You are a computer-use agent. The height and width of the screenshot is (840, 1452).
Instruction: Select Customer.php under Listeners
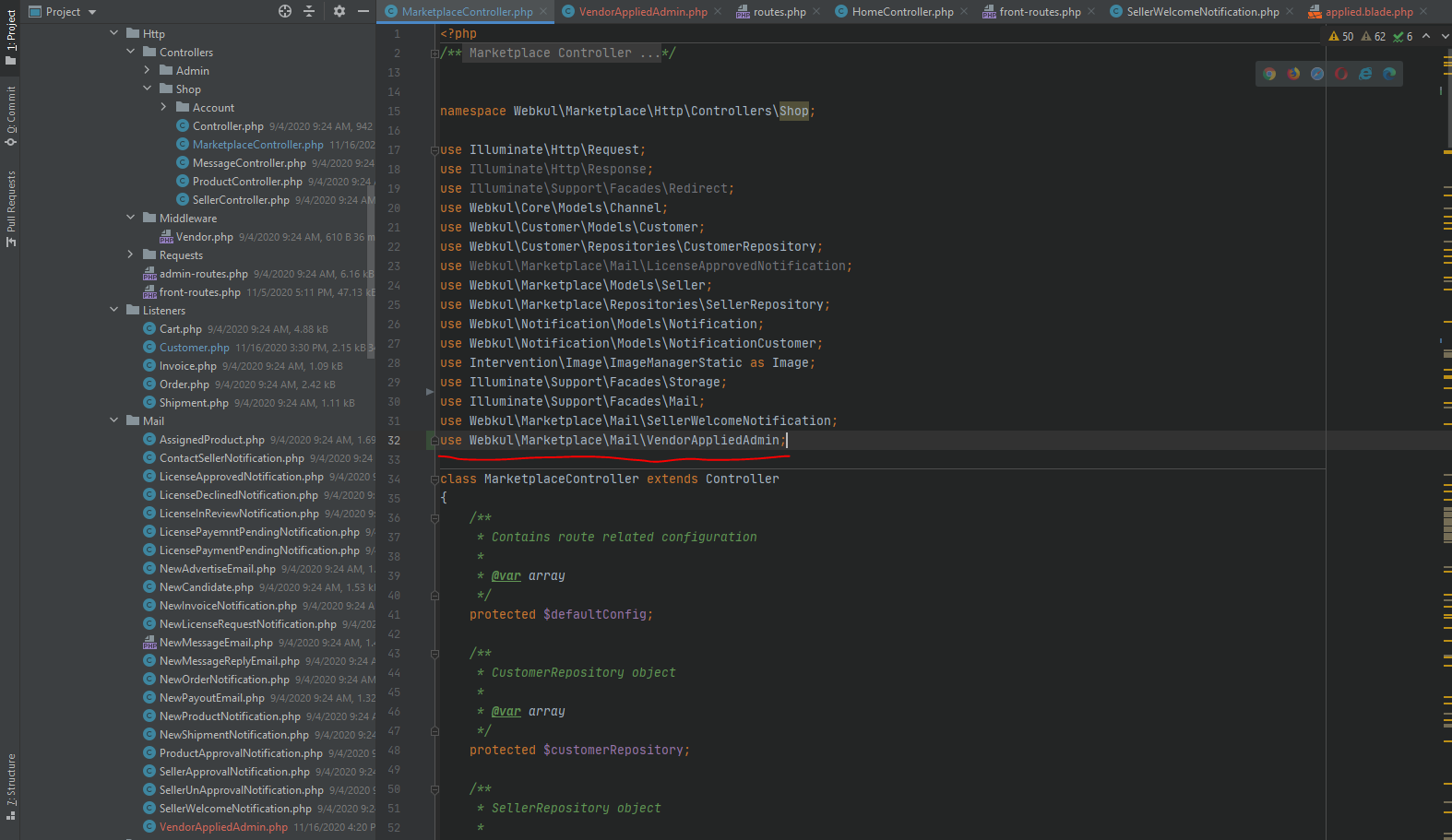coord(194,348)
